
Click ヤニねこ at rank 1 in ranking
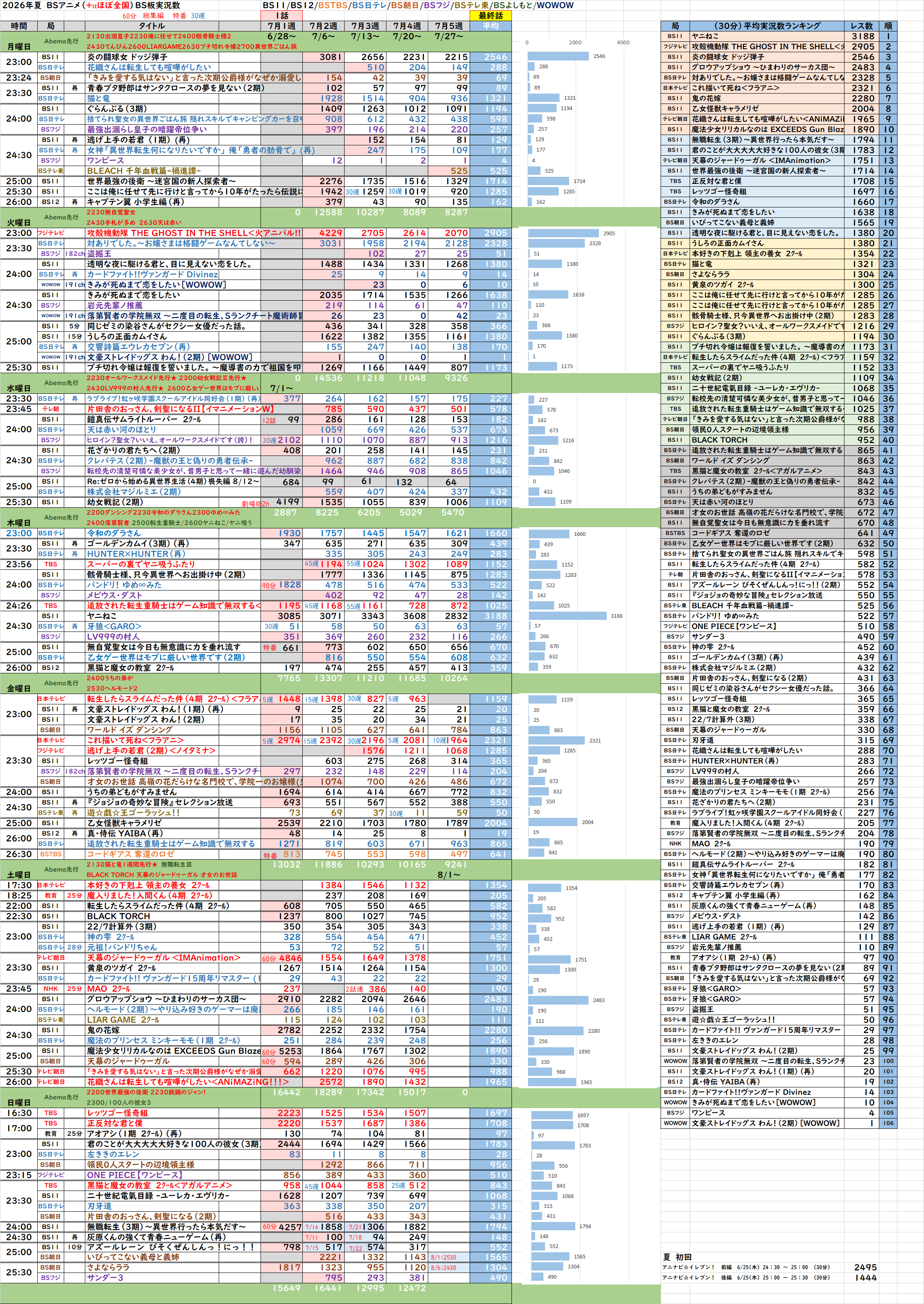point(705,36)
